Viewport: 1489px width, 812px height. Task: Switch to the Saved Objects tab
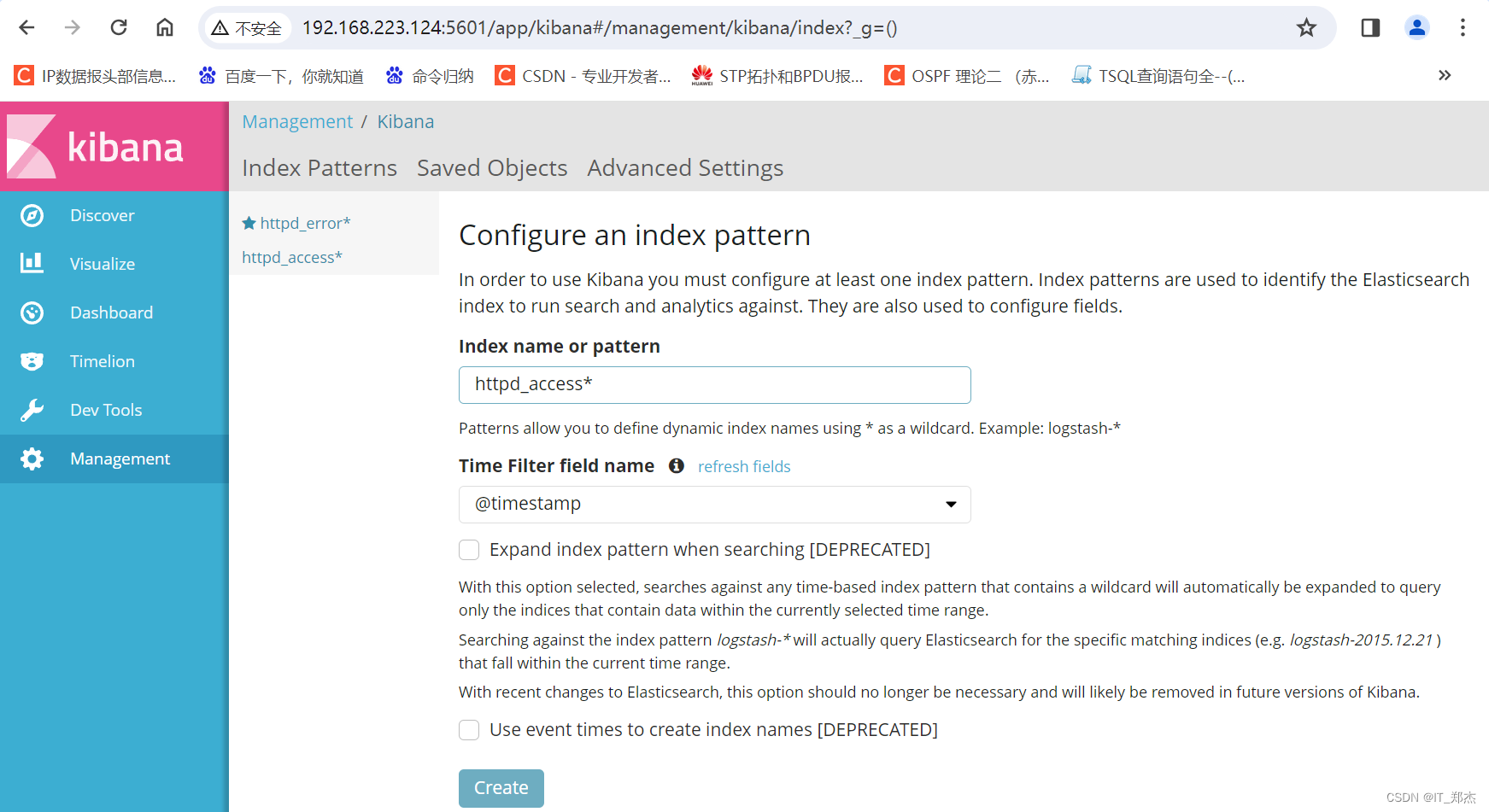click(x=492, y=168)
